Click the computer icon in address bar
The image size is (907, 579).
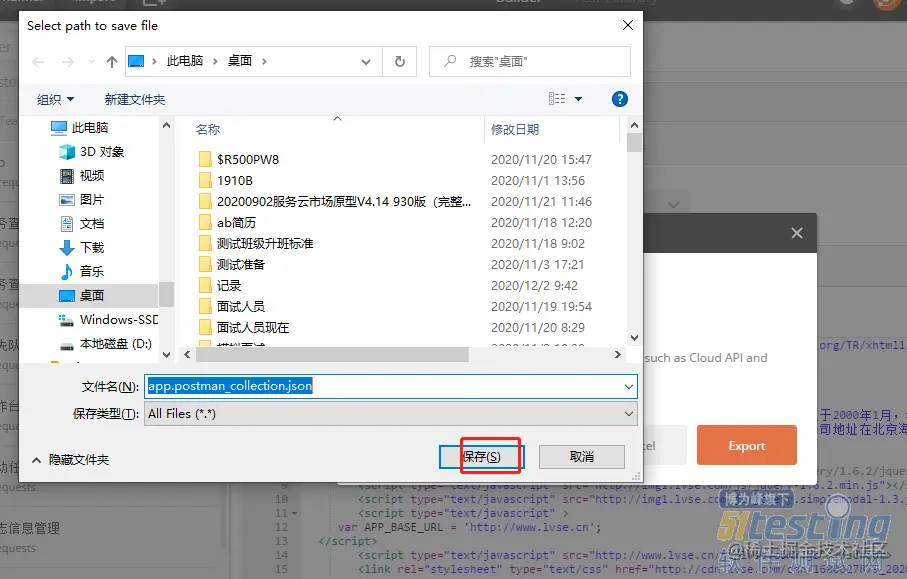pyautogui.click(x=136, y=61)
